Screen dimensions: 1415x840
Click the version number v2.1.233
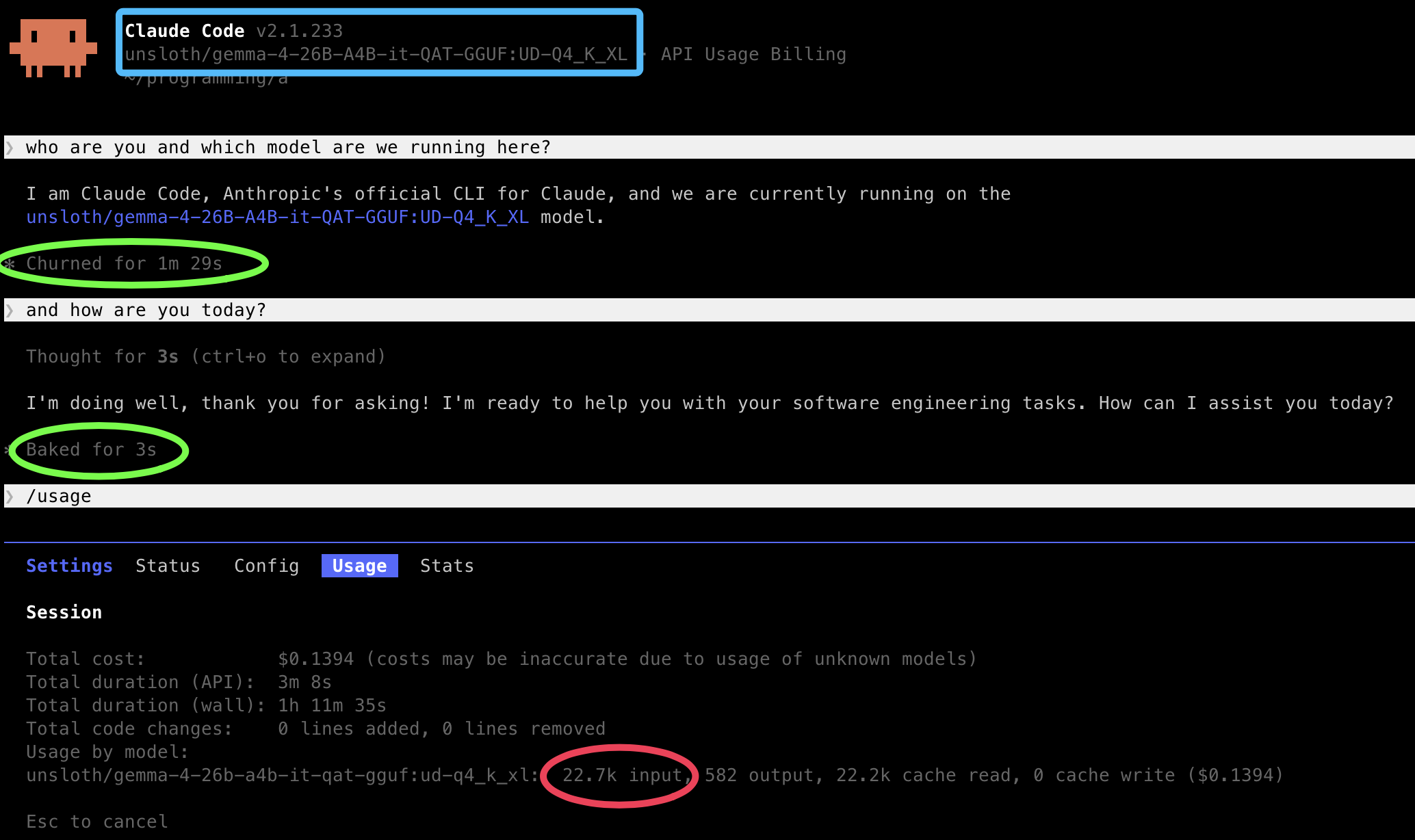299,31
